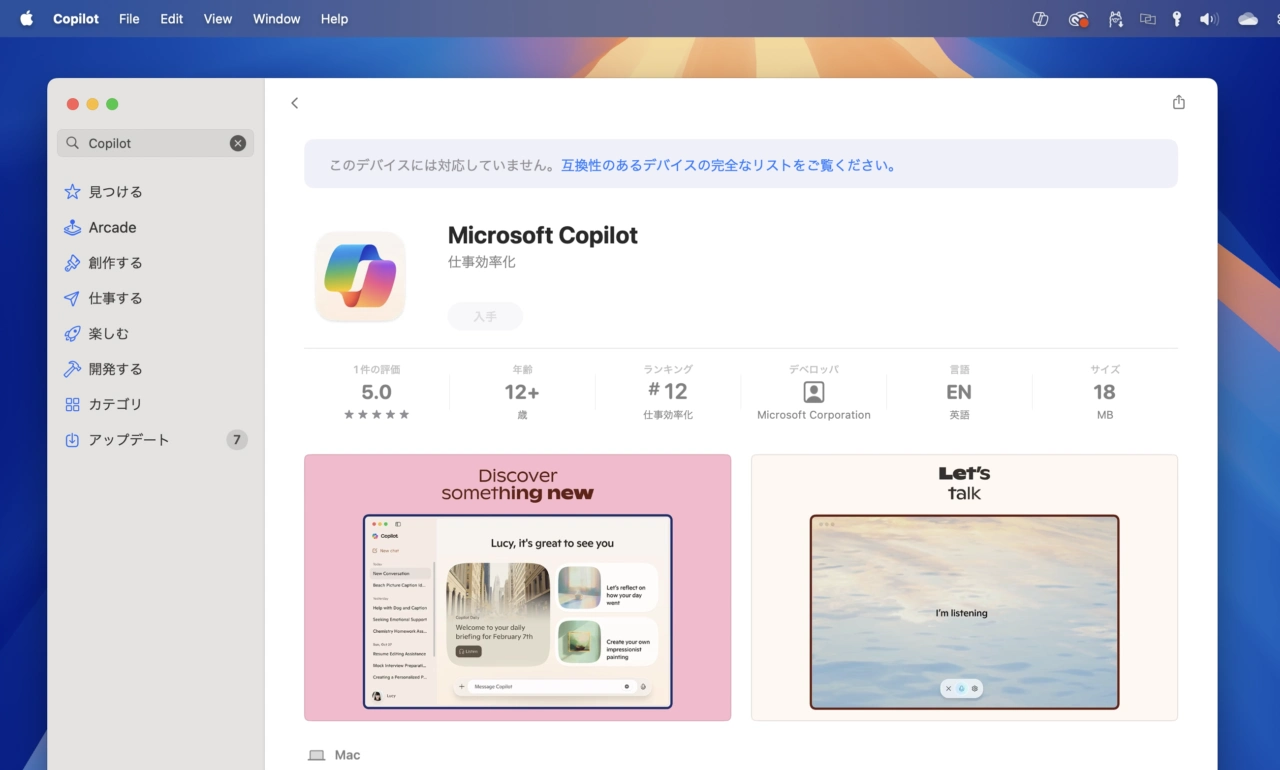
Task: Open the compatible devices list link
Action: pos(728,166)
